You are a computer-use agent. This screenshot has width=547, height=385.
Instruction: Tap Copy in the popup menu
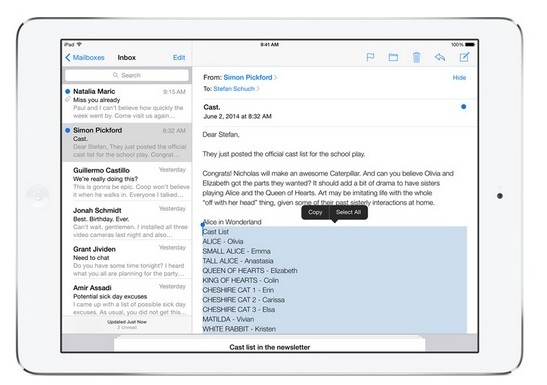(315, 212)
